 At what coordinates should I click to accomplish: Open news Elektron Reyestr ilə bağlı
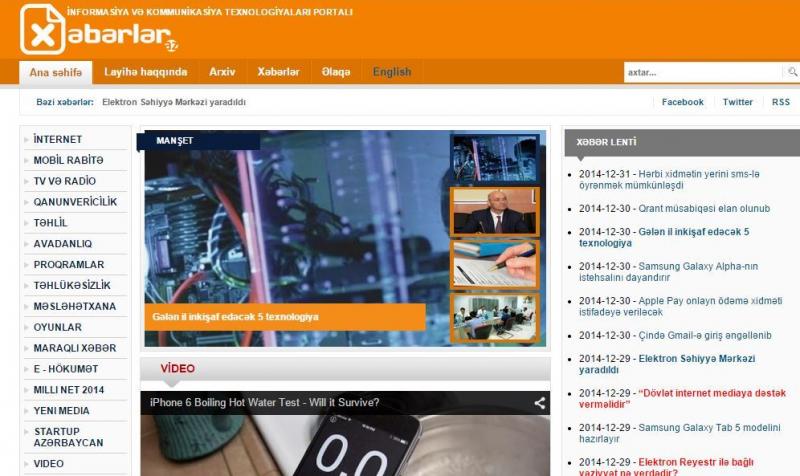coord(666,467)
